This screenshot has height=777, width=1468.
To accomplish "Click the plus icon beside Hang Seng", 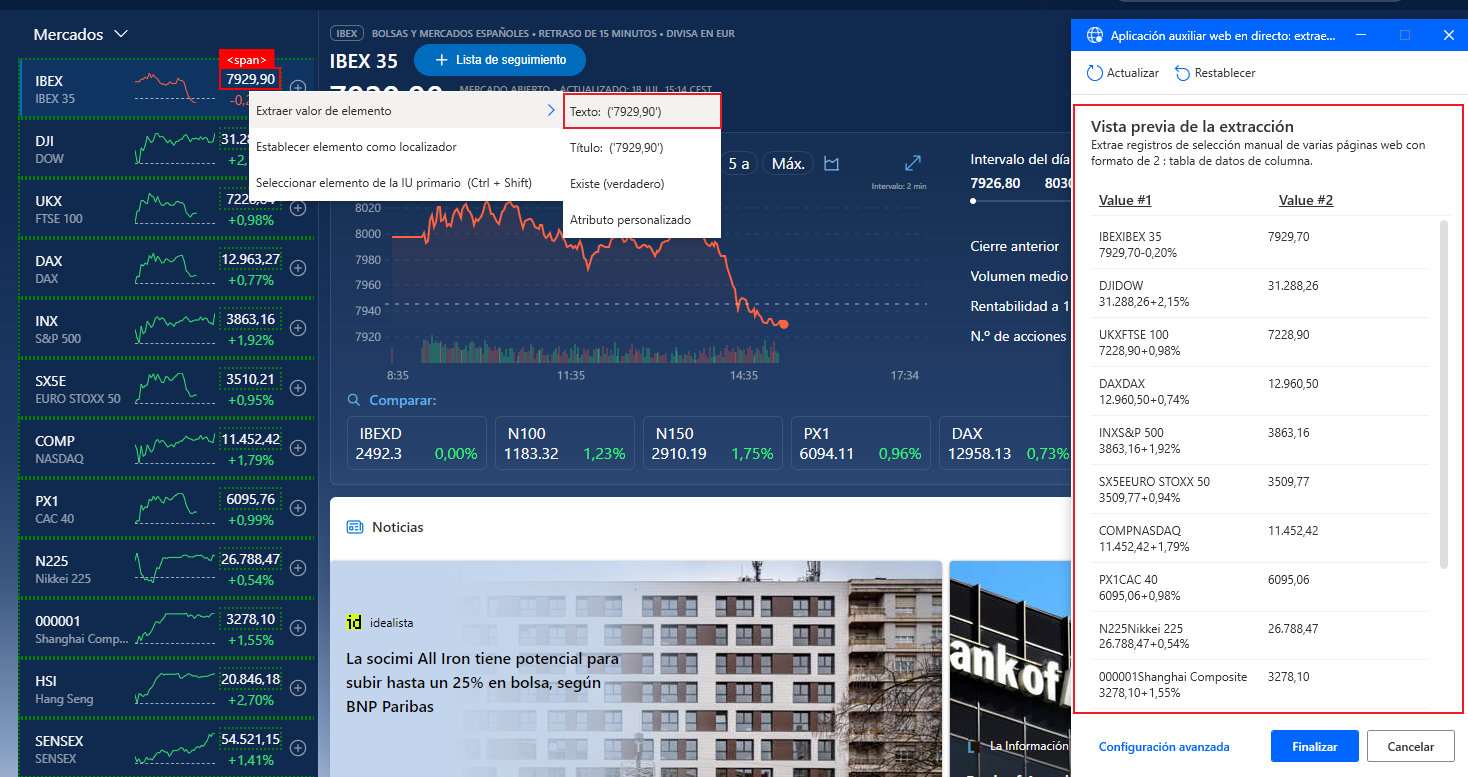I will pyautogui.click(x=297, y=688).
